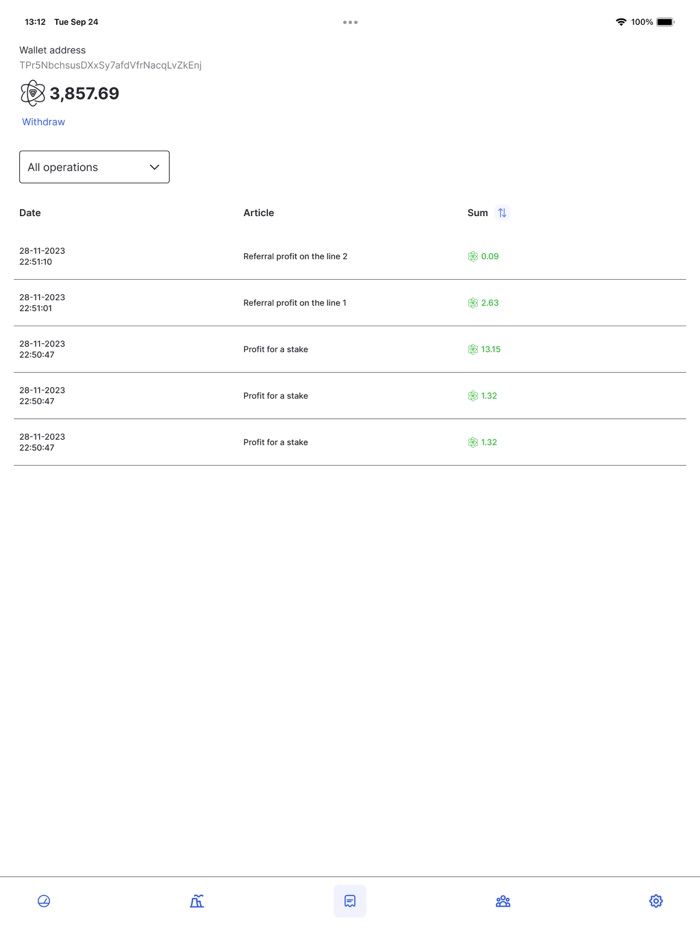This screenshot has height=934, width=700.
Task: Open the referral team tab
Action: pyautogui.click(x=503, y=901)
